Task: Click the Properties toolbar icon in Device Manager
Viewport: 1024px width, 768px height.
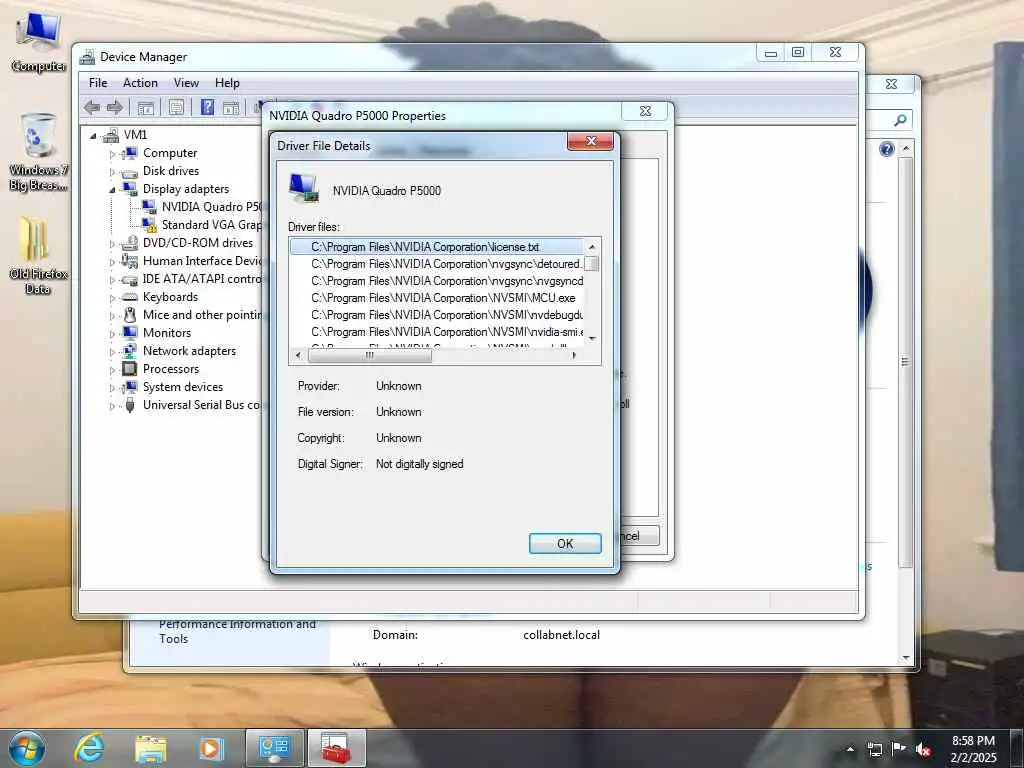Action: click(x=176, y=108)
